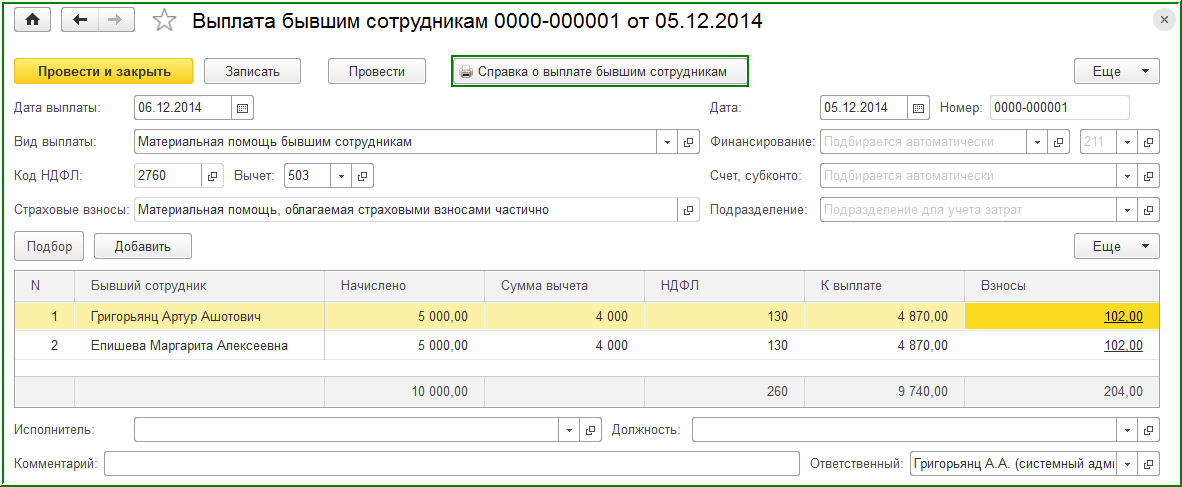Click Записать button
1182x487 pixels.
(253, 72)
